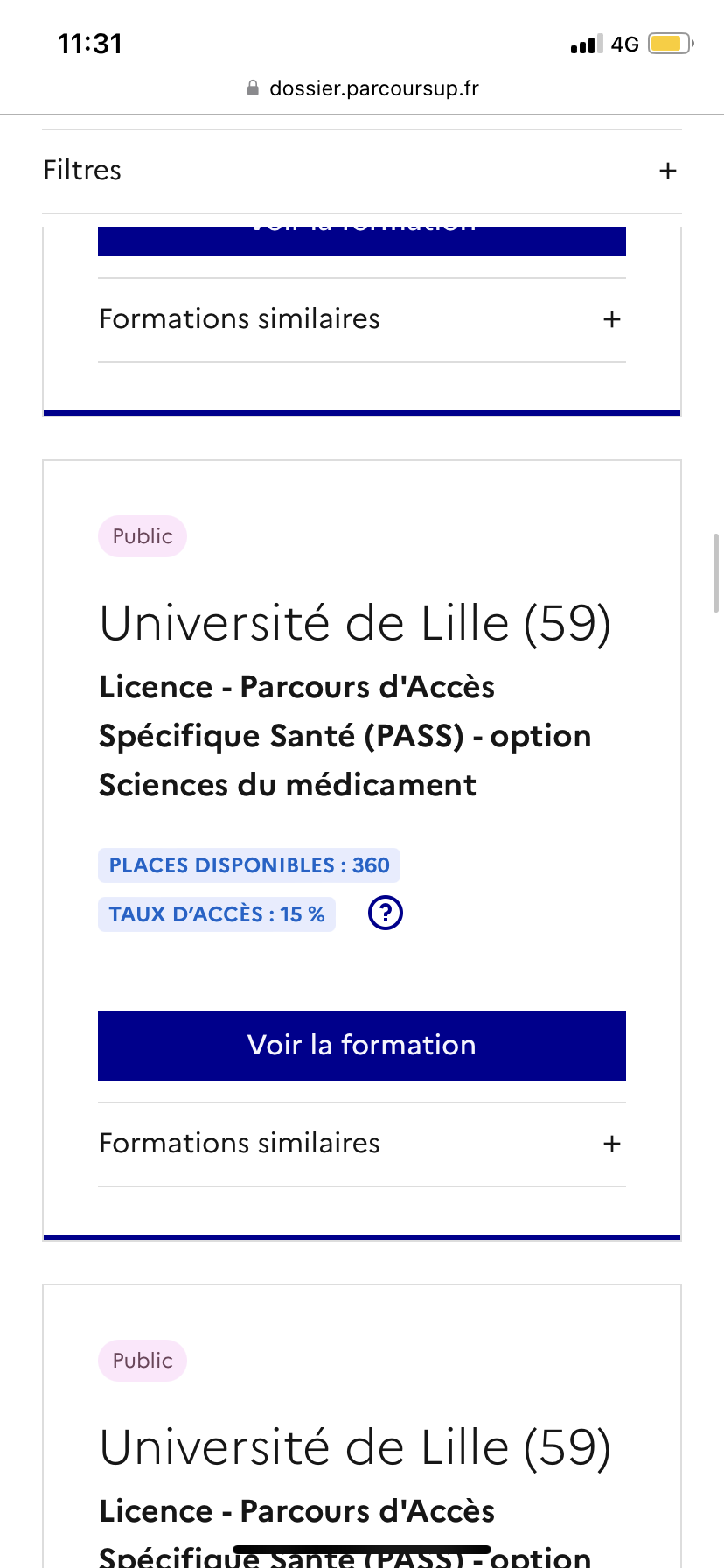This screenshot has width=724, height=1568.
Task: Select the Public tag on the middle card
Action: tap(143, 536)
